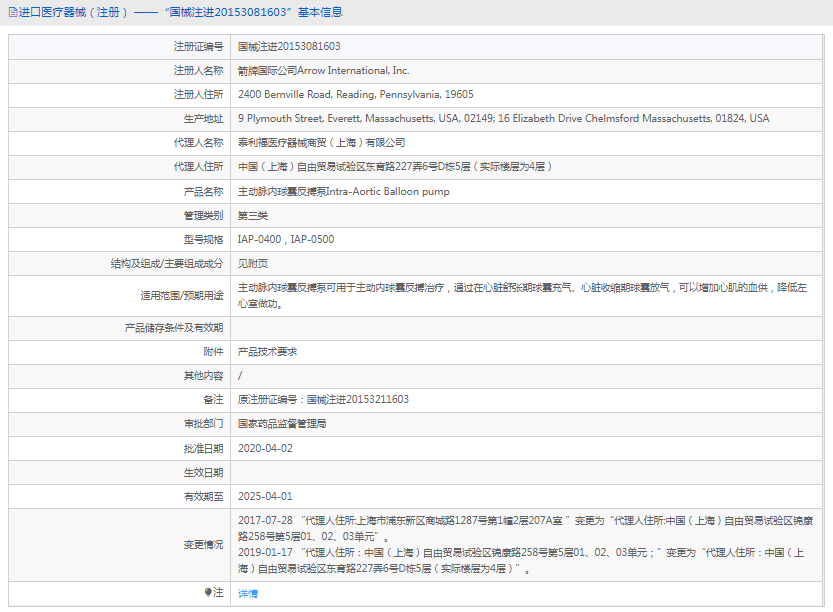Select the slash value in 其他内容 row
Viewport: 833px width, 612px height.
click(240, 376)
